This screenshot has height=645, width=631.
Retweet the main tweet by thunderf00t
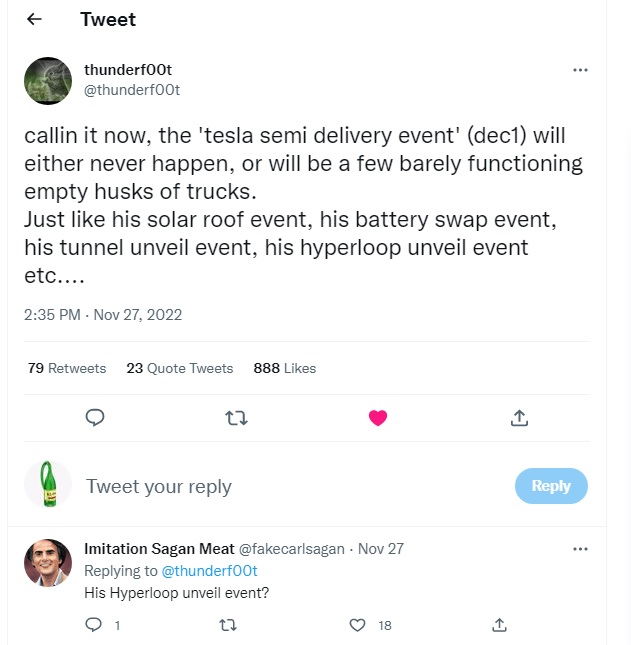tap(236, 418)
